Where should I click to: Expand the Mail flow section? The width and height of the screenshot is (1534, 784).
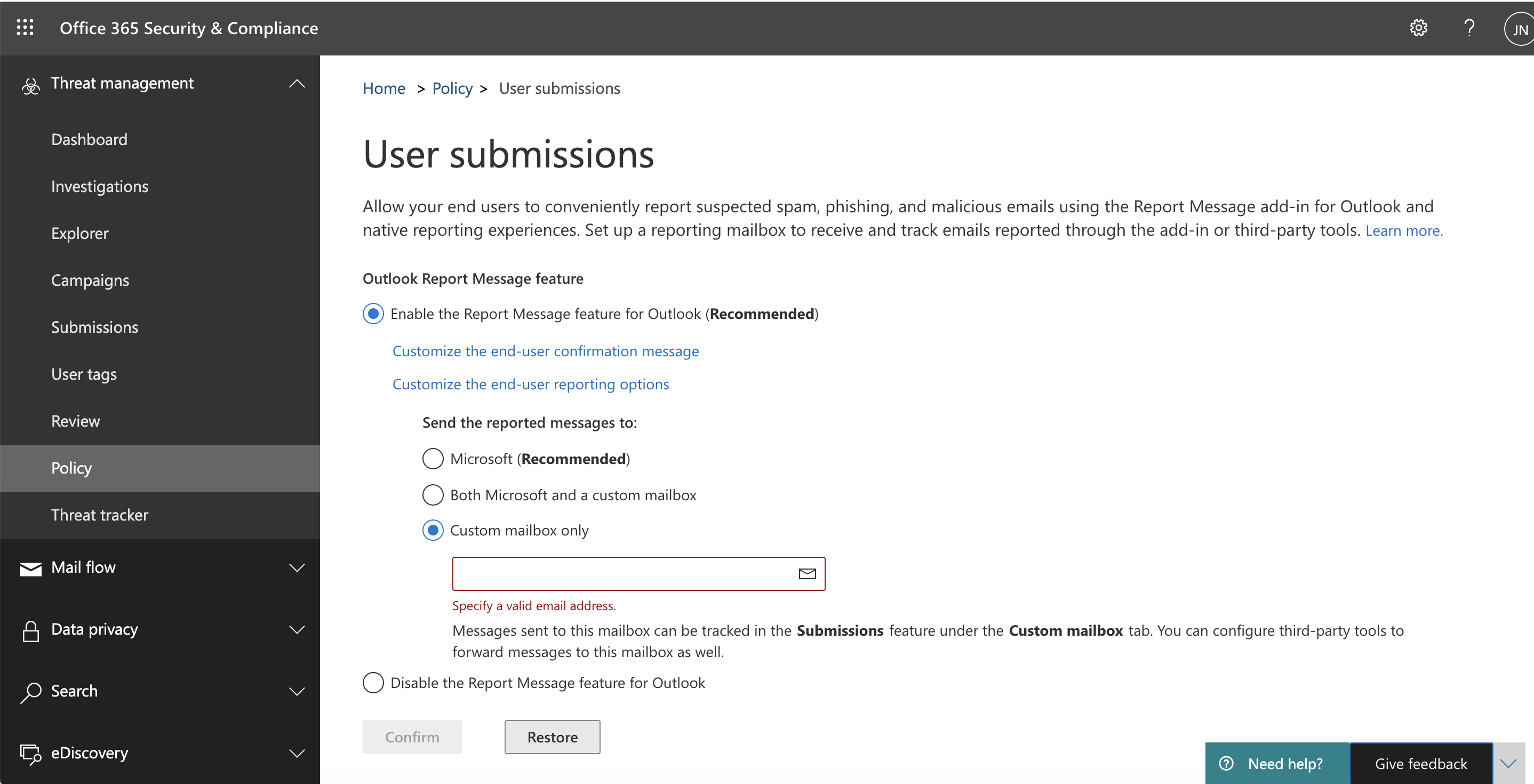[x=297, y=568]
